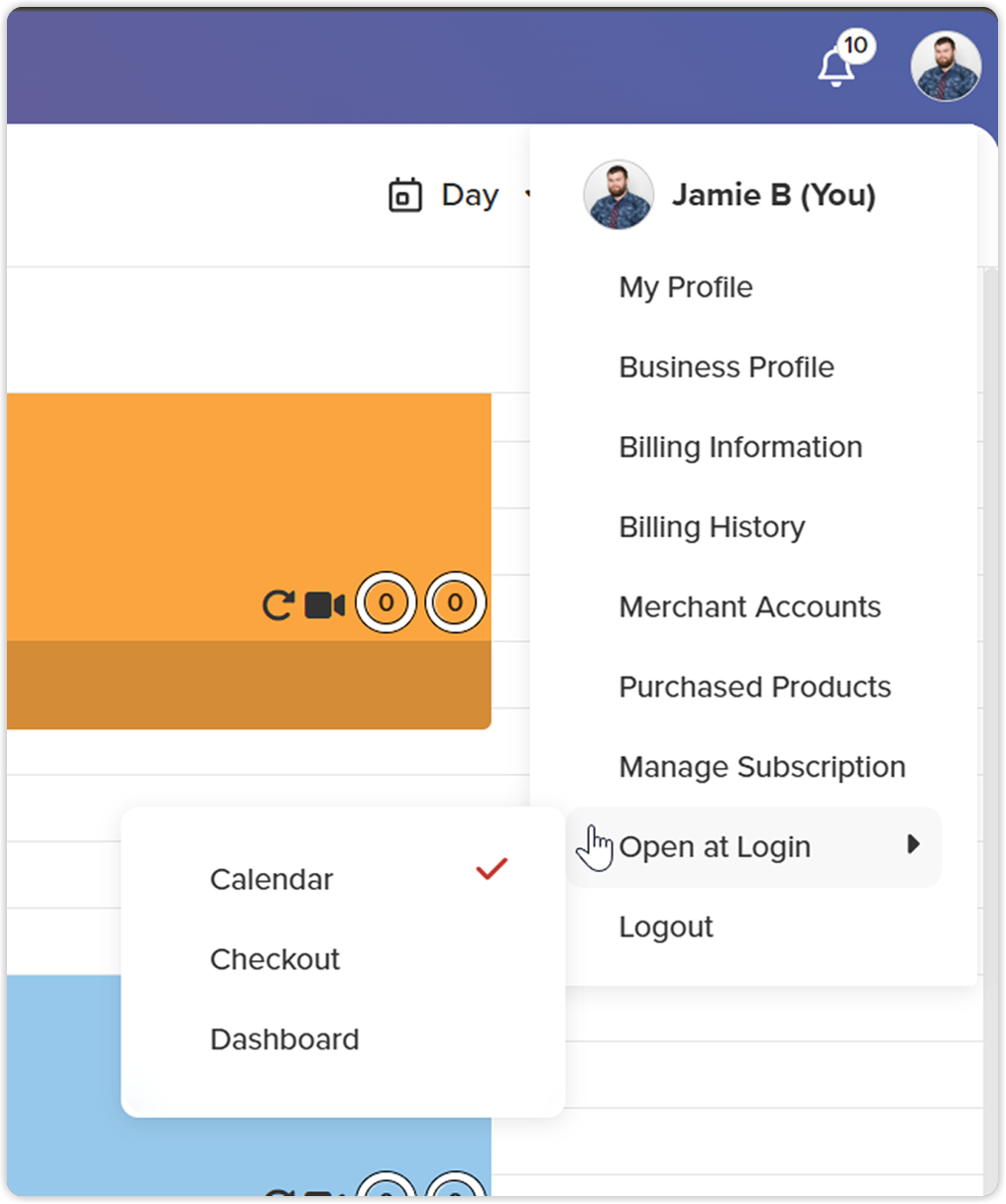Open the notification count badge showing 10
The width and height of the screenshot is (1006, 1204).
pos(856,46)
